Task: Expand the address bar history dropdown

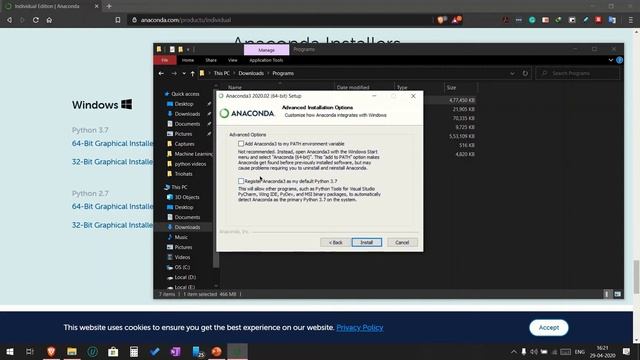Action: (x=512, y=73)
